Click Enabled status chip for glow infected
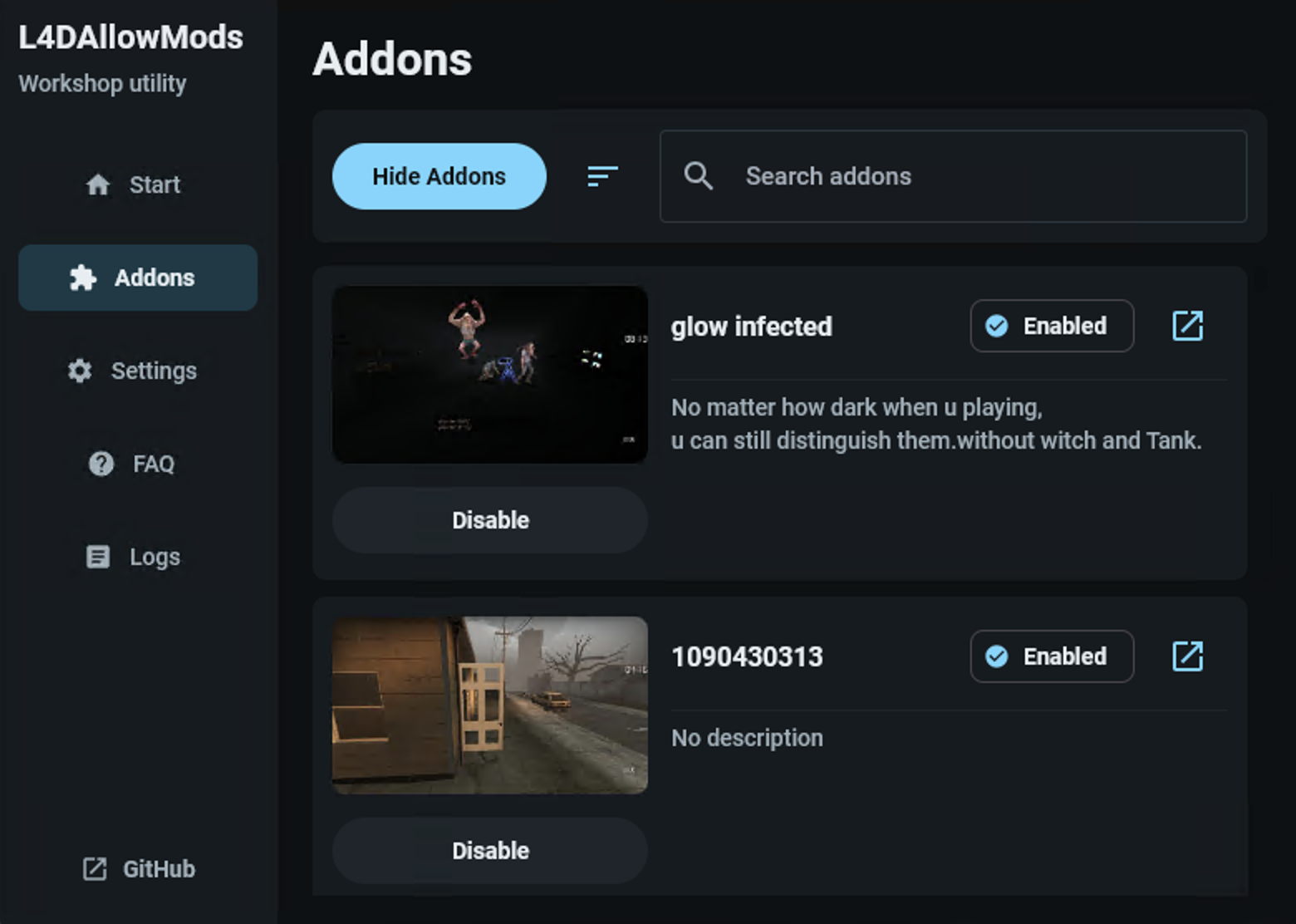 [1051, 326]
